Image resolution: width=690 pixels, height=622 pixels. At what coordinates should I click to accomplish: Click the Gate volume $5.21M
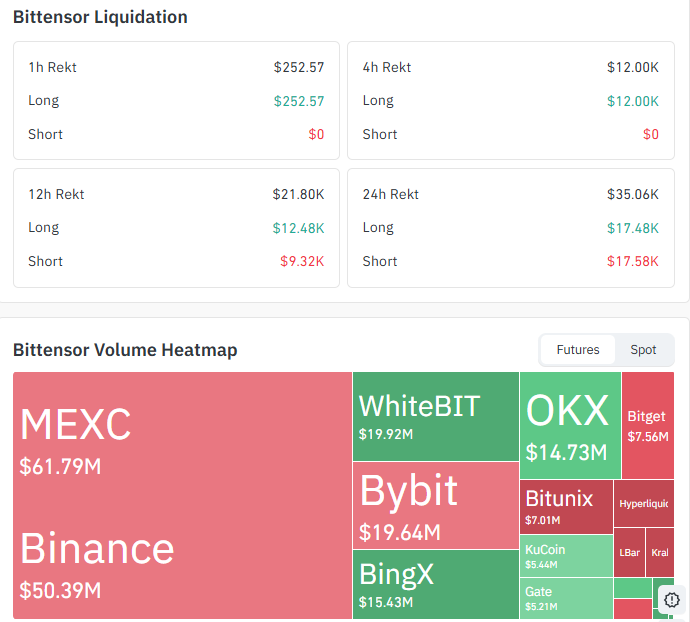tap(541, 607)
